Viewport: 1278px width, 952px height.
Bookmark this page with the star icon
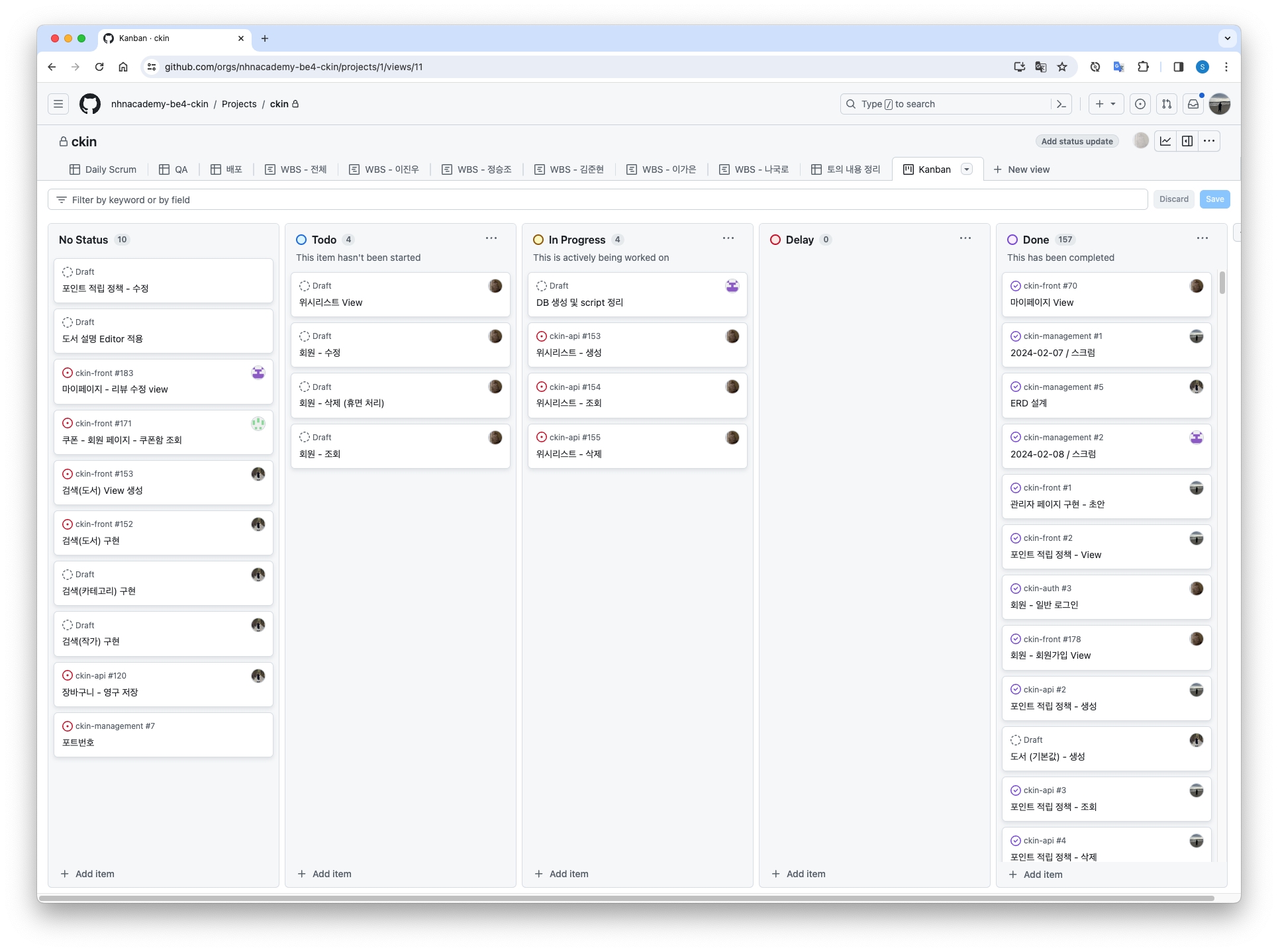click(1062, 67)
